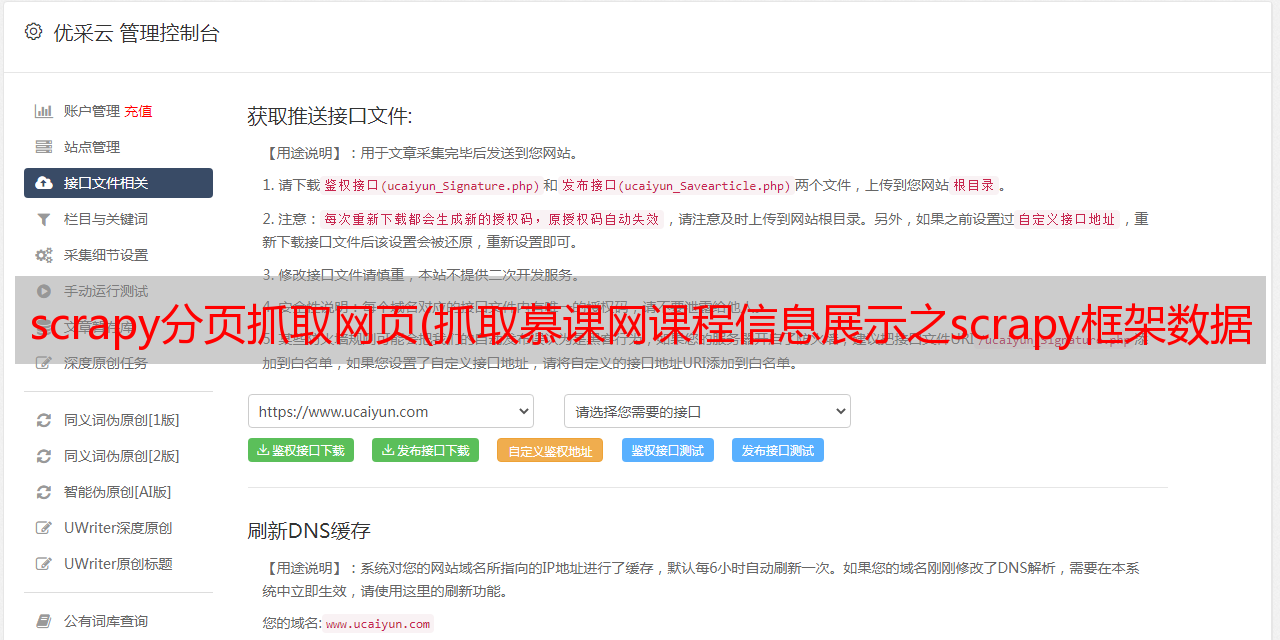Click the edit icon for UWriter原创标题

(44, 564)
